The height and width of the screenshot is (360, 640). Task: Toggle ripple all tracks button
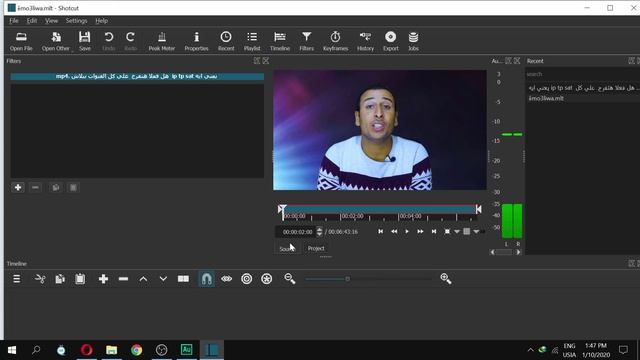pos(267,279)
